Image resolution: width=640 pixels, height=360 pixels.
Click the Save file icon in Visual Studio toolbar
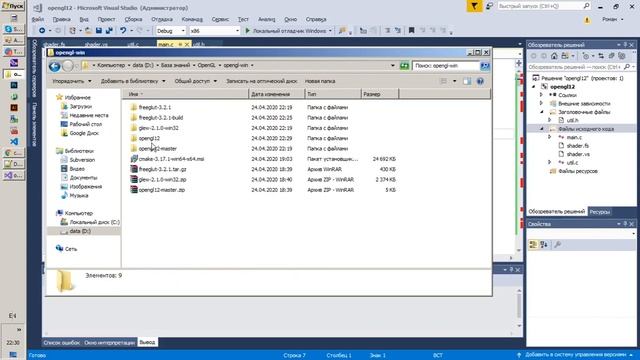99,31
